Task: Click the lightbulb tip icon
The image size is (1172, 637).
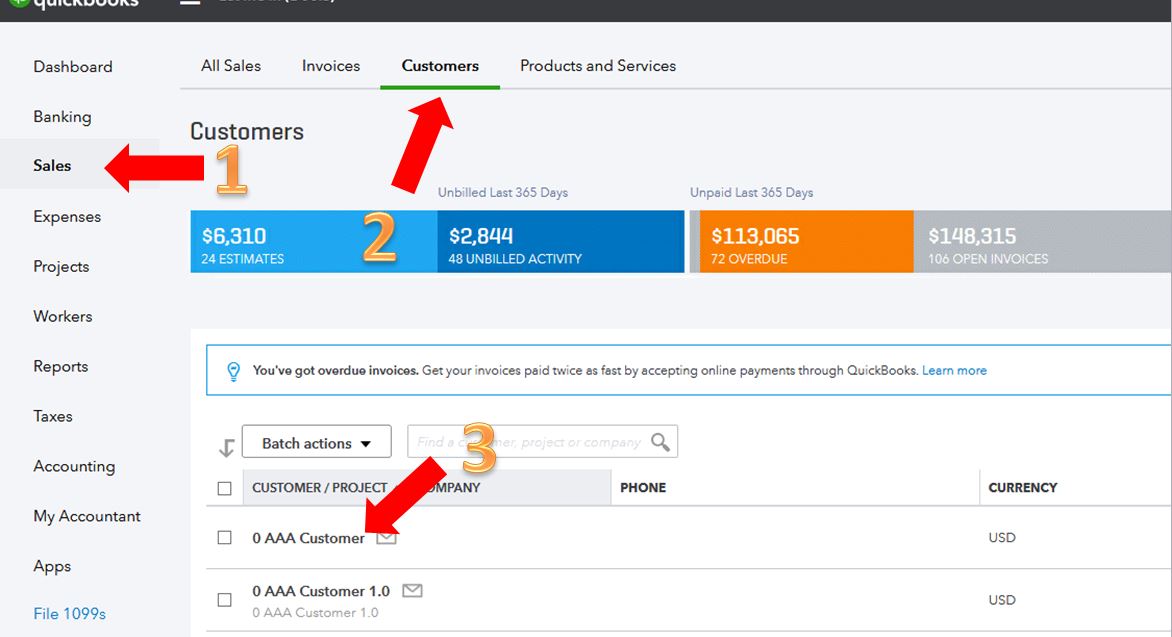Action: (x=233, y=371)
